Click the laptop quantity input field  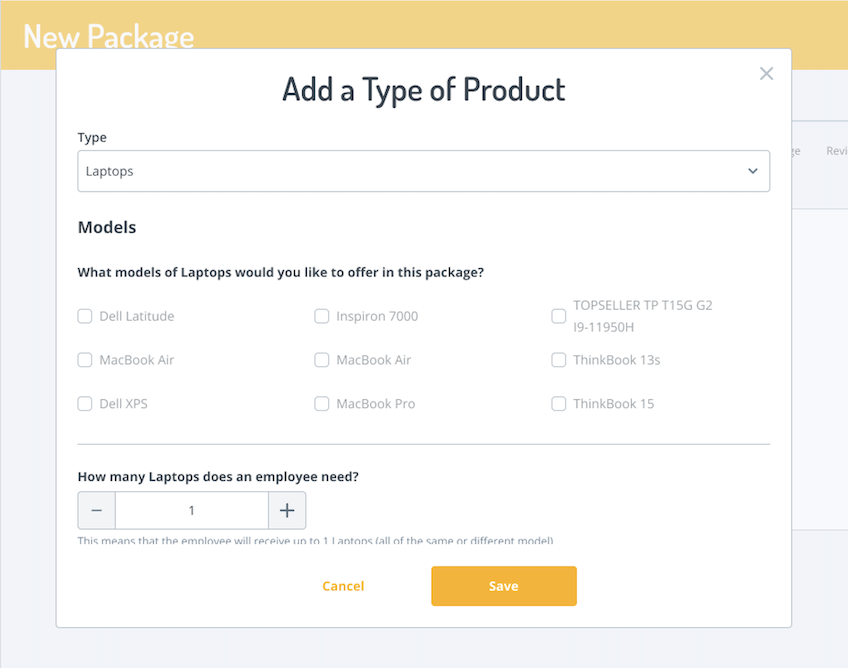point(191,510)
